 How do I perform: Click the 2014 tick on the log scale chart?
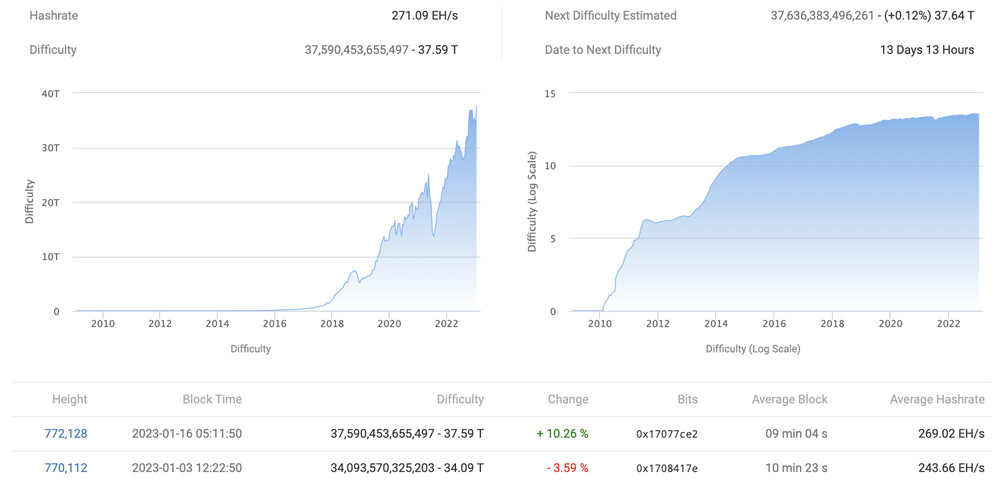[717, 324]
